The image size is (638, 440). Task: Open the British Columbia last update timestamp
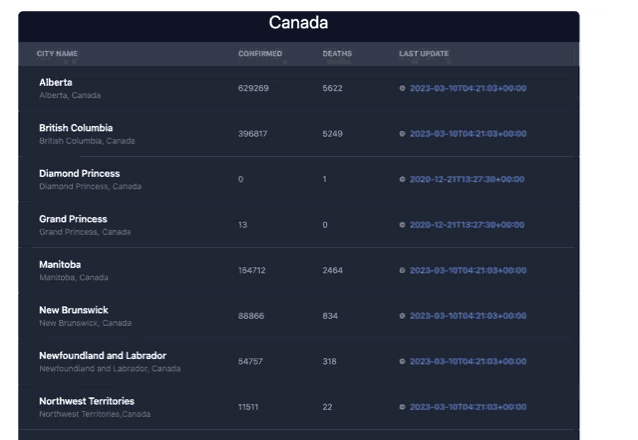[x=468, y=134]
